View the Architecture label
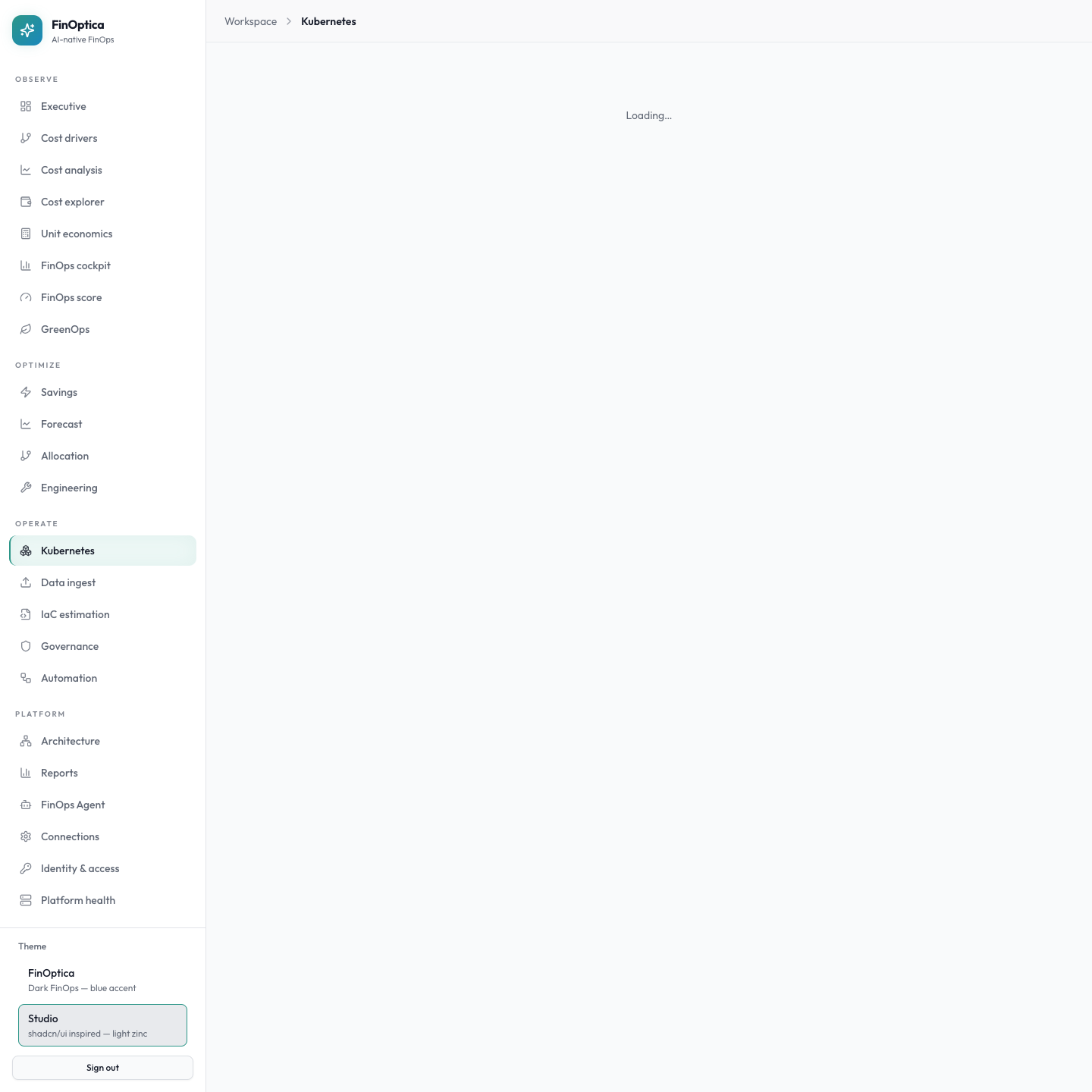Screen dimensions: 1092x1092 71,741
